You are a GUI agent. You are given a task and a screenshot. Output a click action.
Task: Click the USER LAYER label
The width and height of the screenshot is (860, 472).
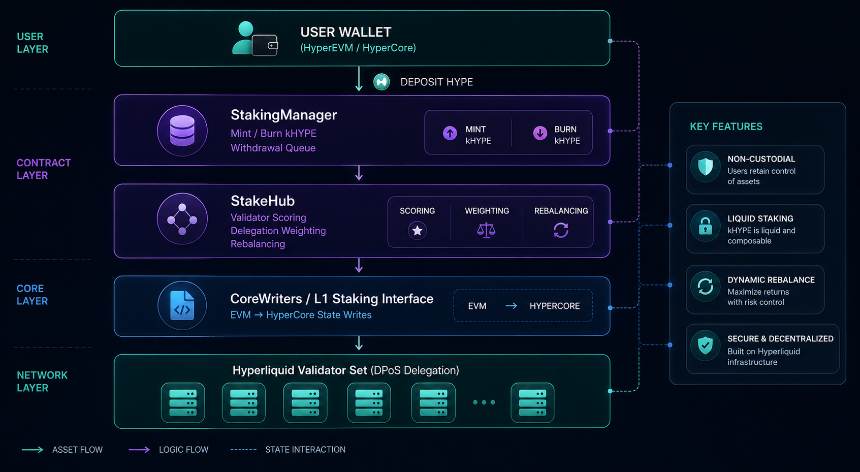pyautogui.click(x=32, y=43)
